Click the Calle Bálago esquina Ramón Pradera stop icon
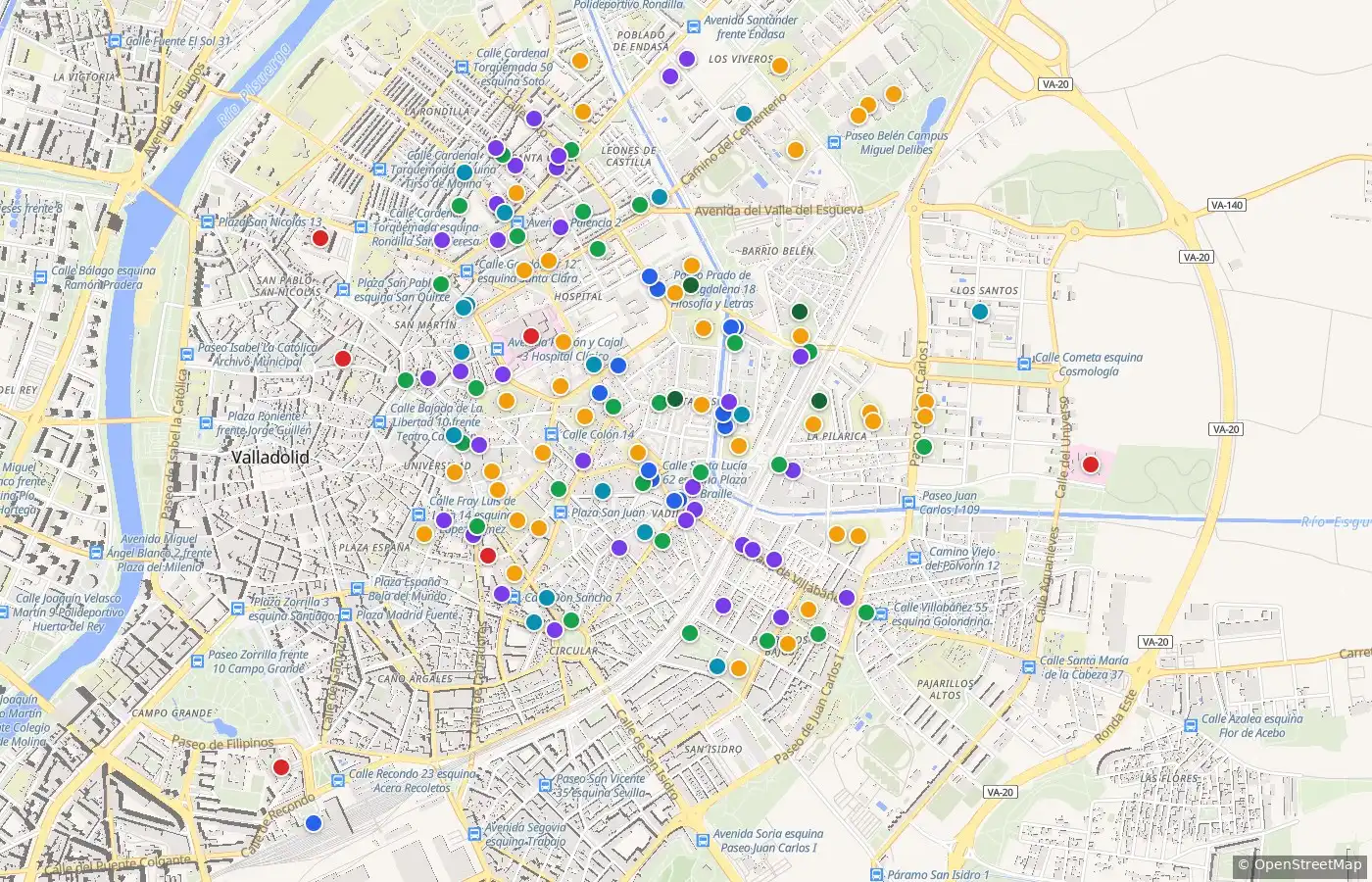 pyautogui.click(x=41, y=277)
